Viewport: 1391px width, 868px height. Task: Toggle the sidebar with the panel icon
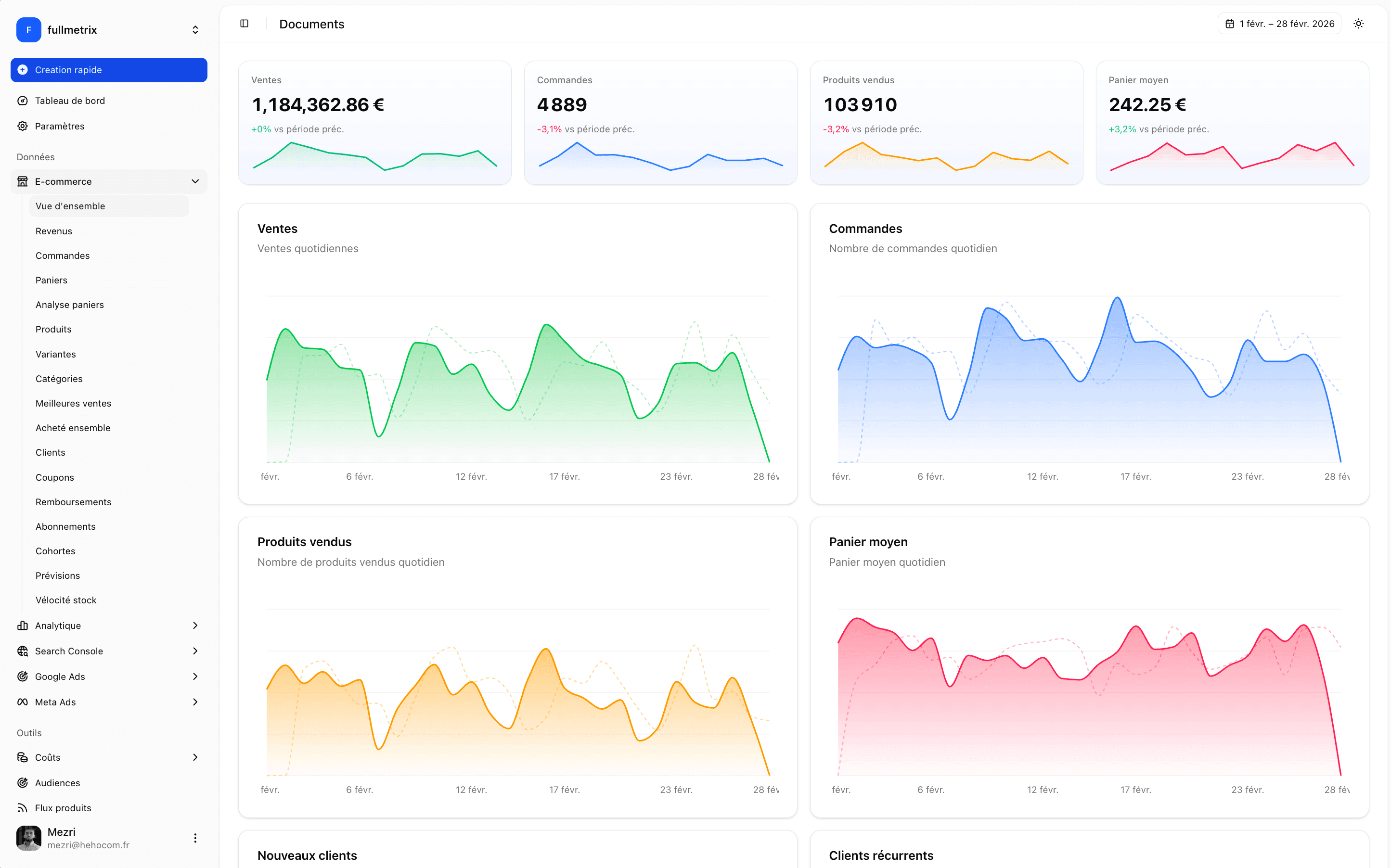coord(244,24)
